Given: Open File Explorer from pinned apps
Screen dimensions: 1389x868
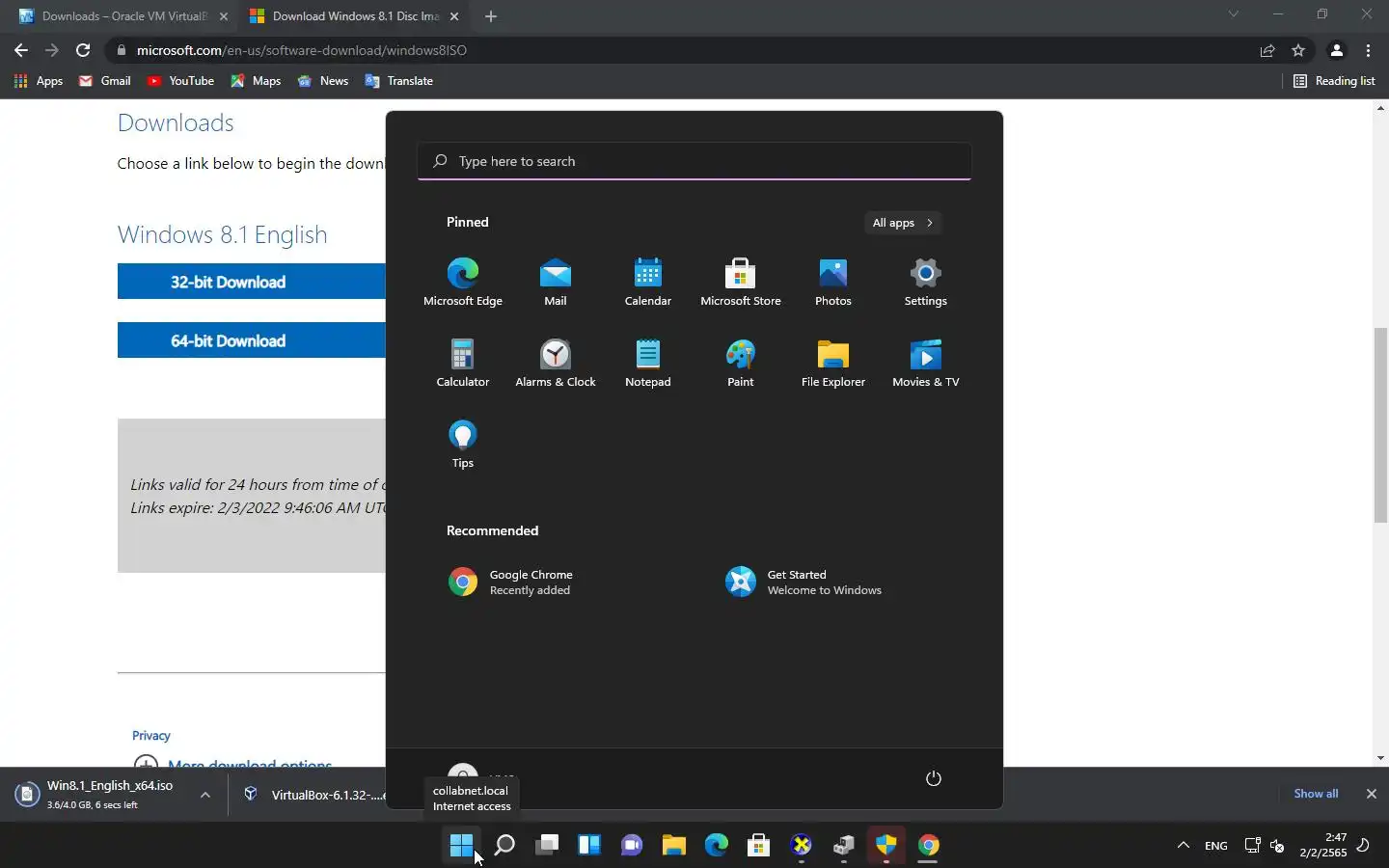Looking at the screenshot, I should 833,363.
